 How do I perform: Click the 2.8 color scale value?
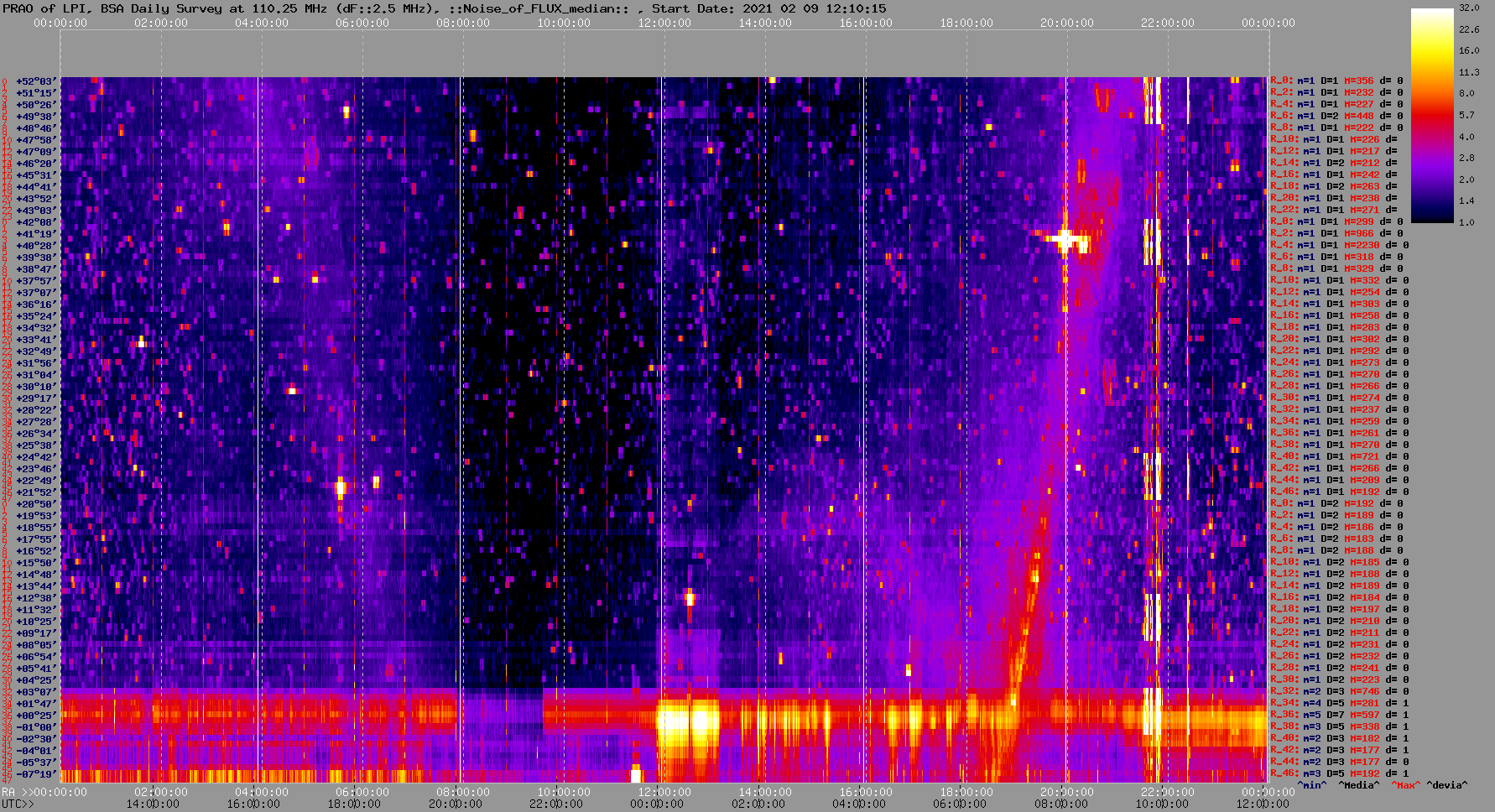(x=1466, y=158)
